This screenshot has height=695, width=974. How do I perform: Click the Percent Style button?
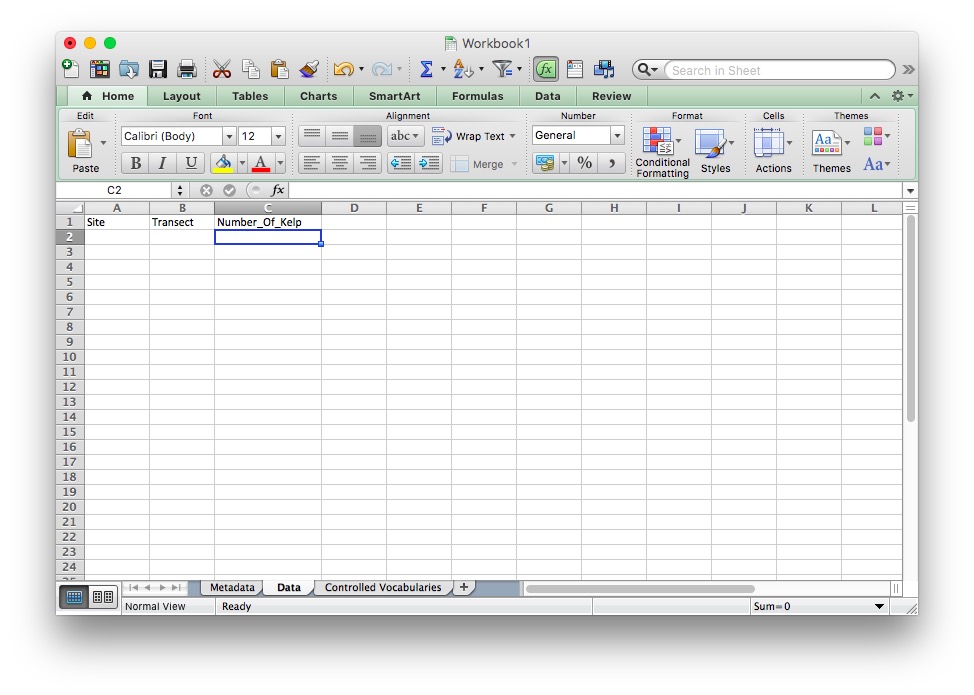coord(585,163)
